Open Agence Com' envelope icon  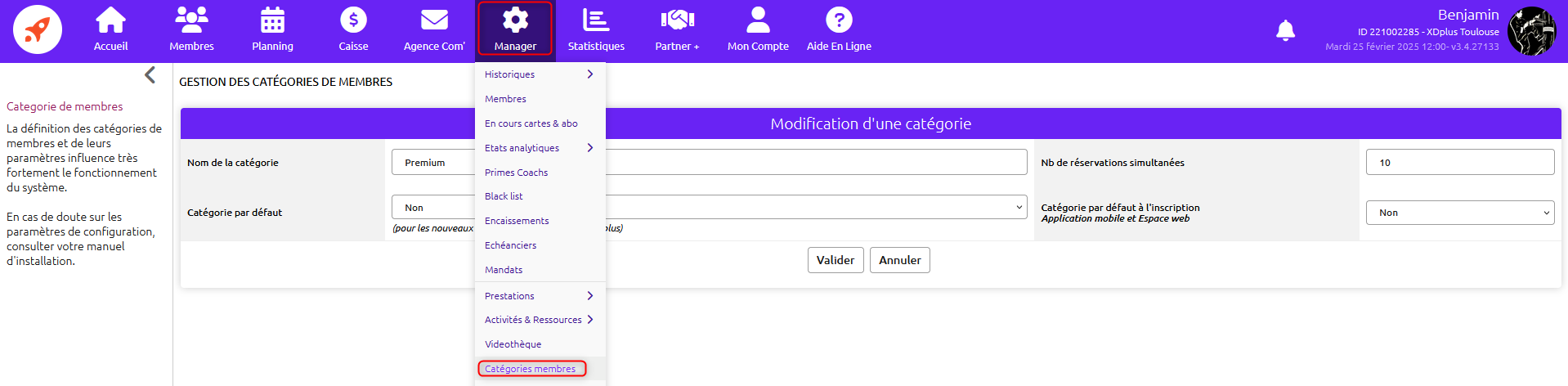[433, 20]
